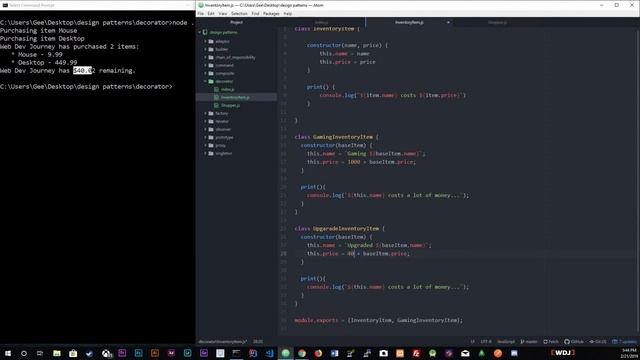
Task: Open the Help menu in Atom
Action: coord(288,13)
